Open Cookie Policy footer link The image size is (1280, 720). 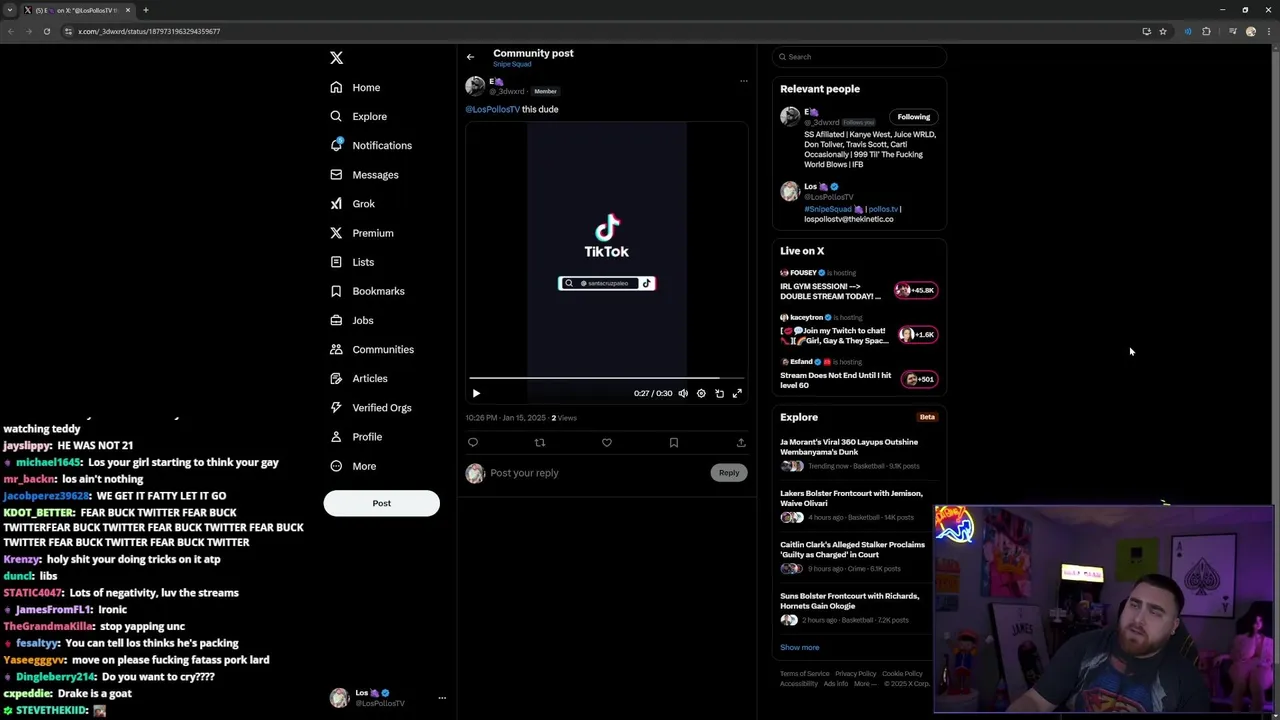point(902,674)
